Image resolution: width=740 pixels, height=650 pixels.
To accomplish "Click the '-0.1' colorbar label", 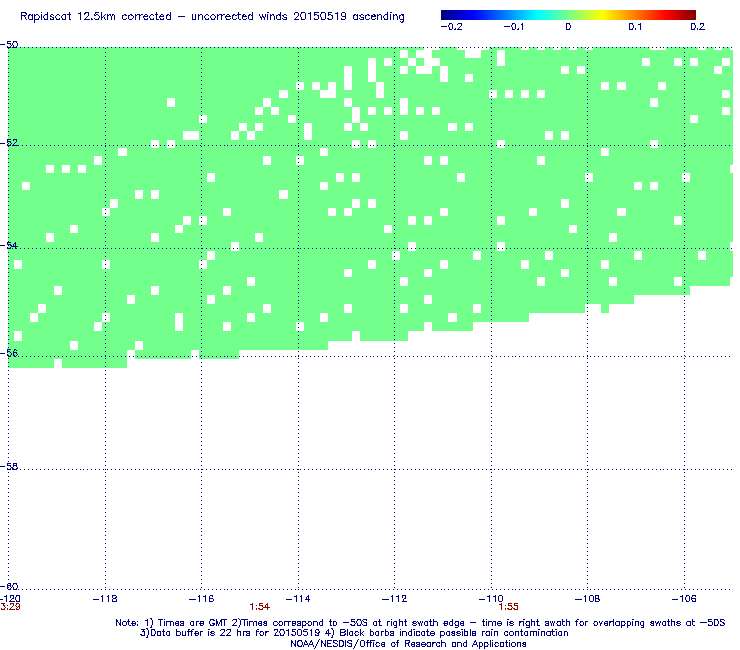I will (x=514, y=27).
